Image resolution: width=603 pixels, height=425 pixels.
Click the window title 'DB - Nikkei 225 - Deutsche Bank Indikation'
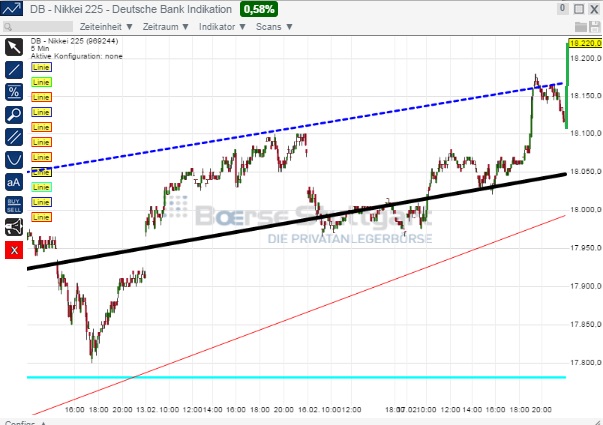click(131, 9)
